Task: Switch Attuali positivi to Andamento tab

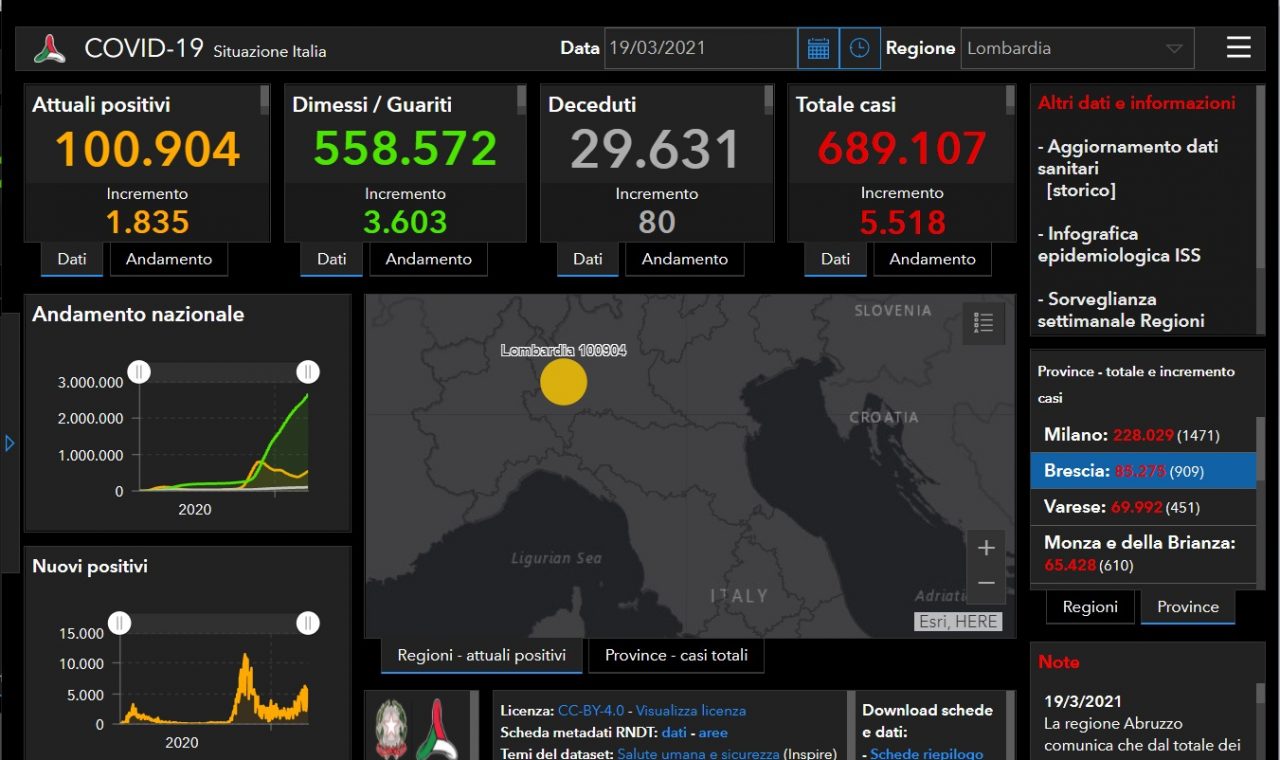Action: pyautogui.click(x=169, y=259)
